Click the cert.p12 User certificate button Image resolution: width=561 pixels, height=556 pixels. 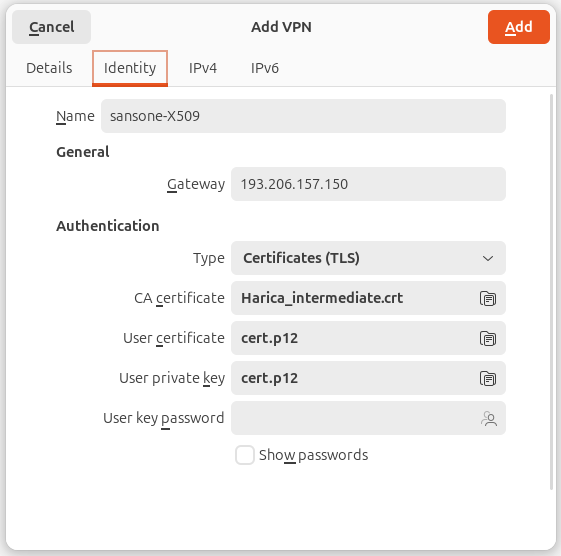point(368,338)
